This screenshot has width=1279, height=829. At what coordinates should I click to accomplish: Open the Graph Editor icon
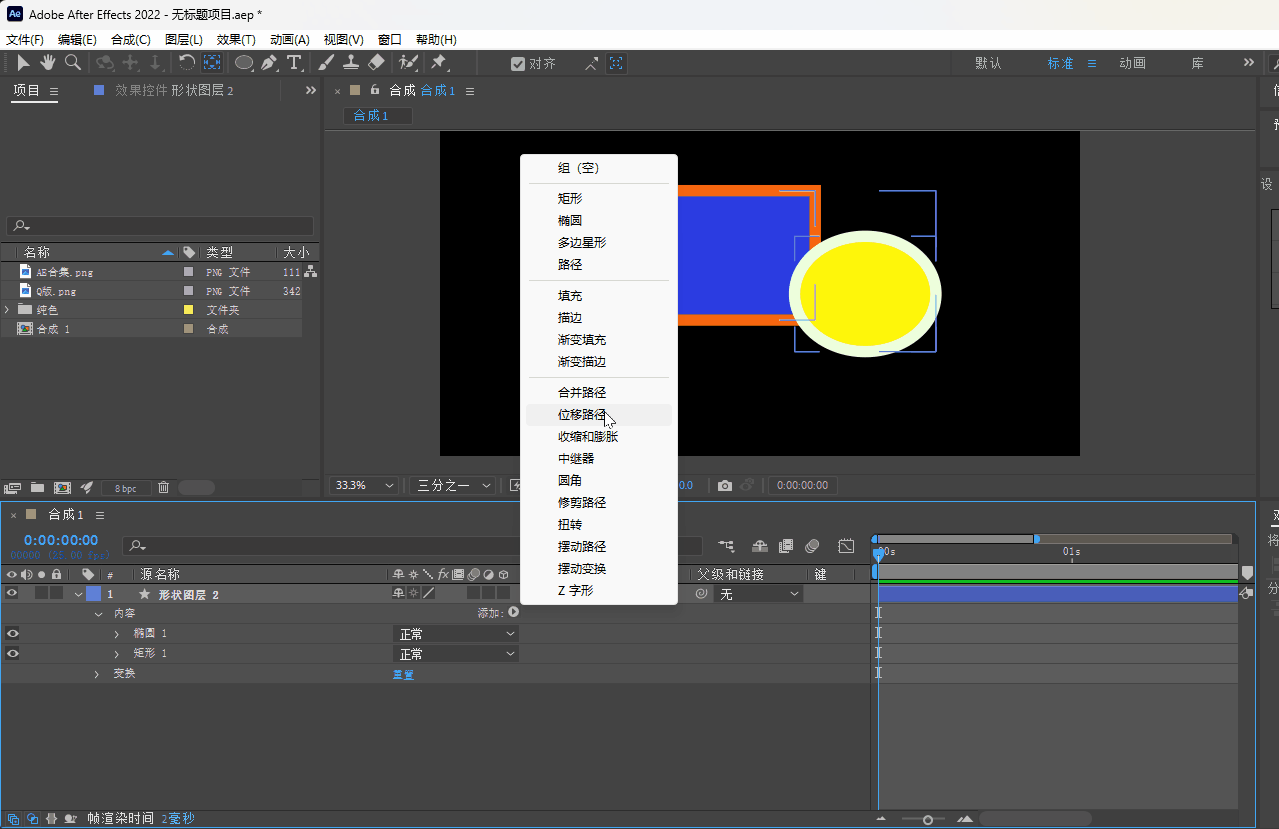(x=846, y=546)
